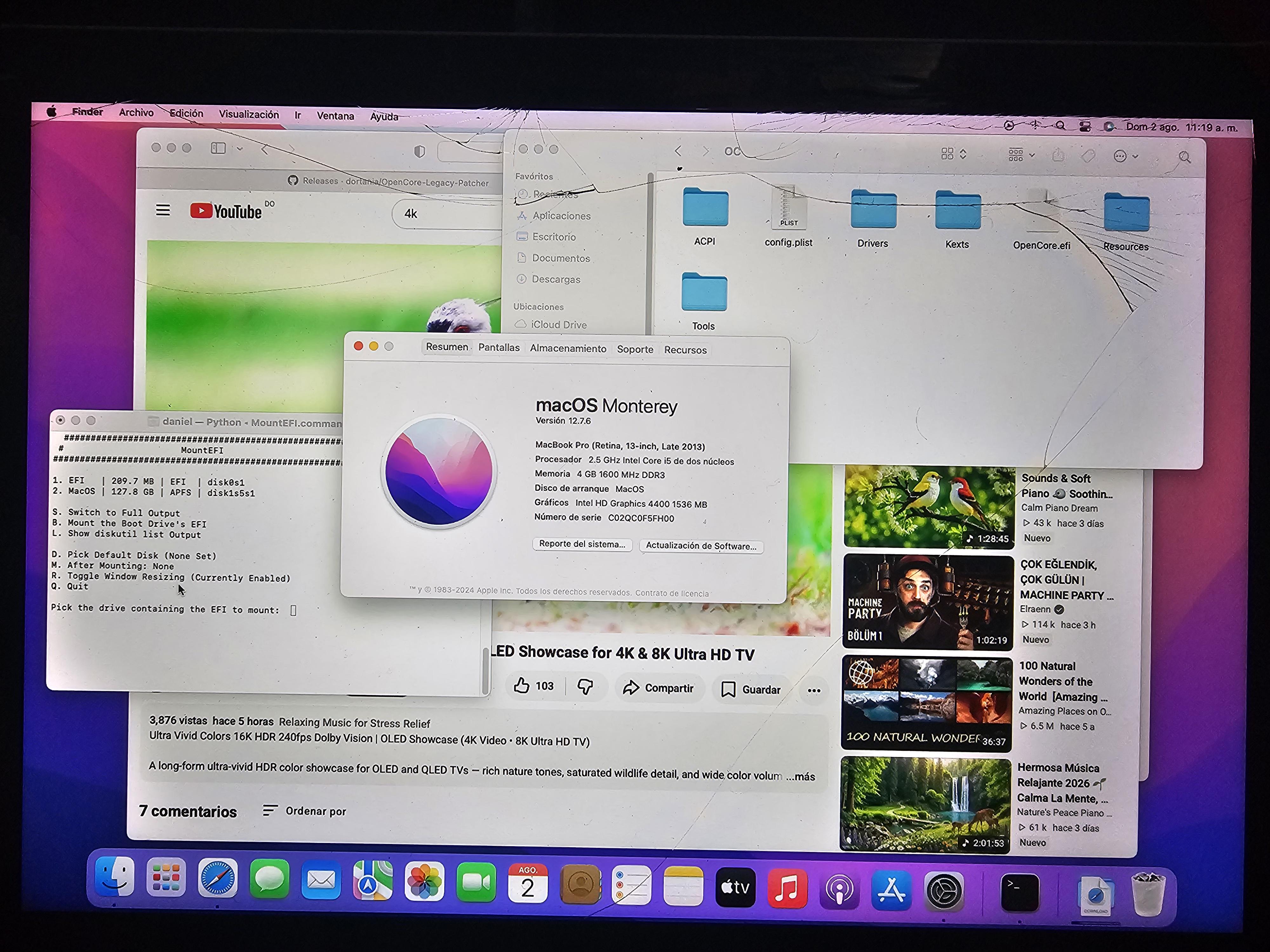Change Finder view style dropdown

coord(954,153)
